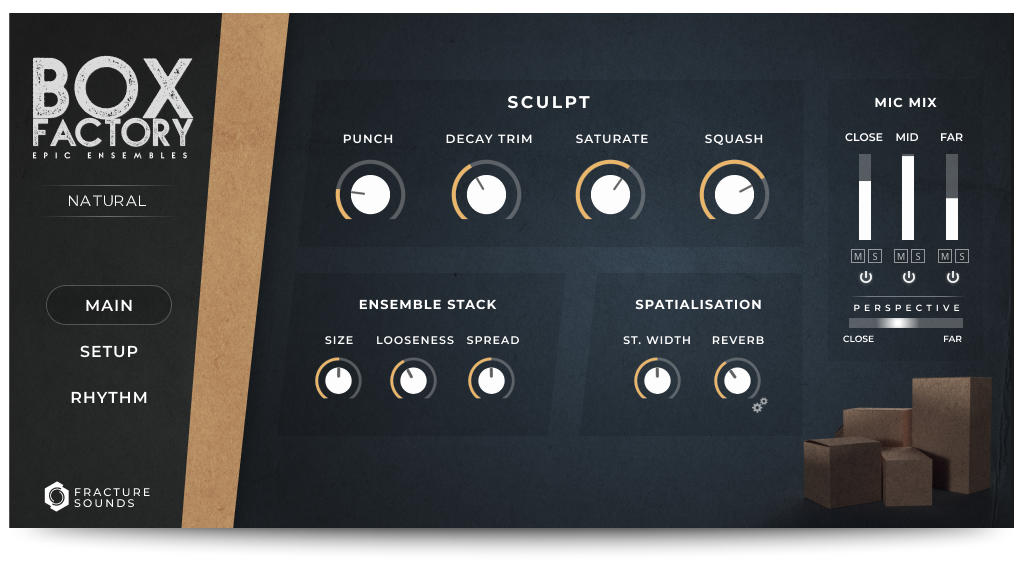Click the Fracture Sounds logo

coord(97,497)
